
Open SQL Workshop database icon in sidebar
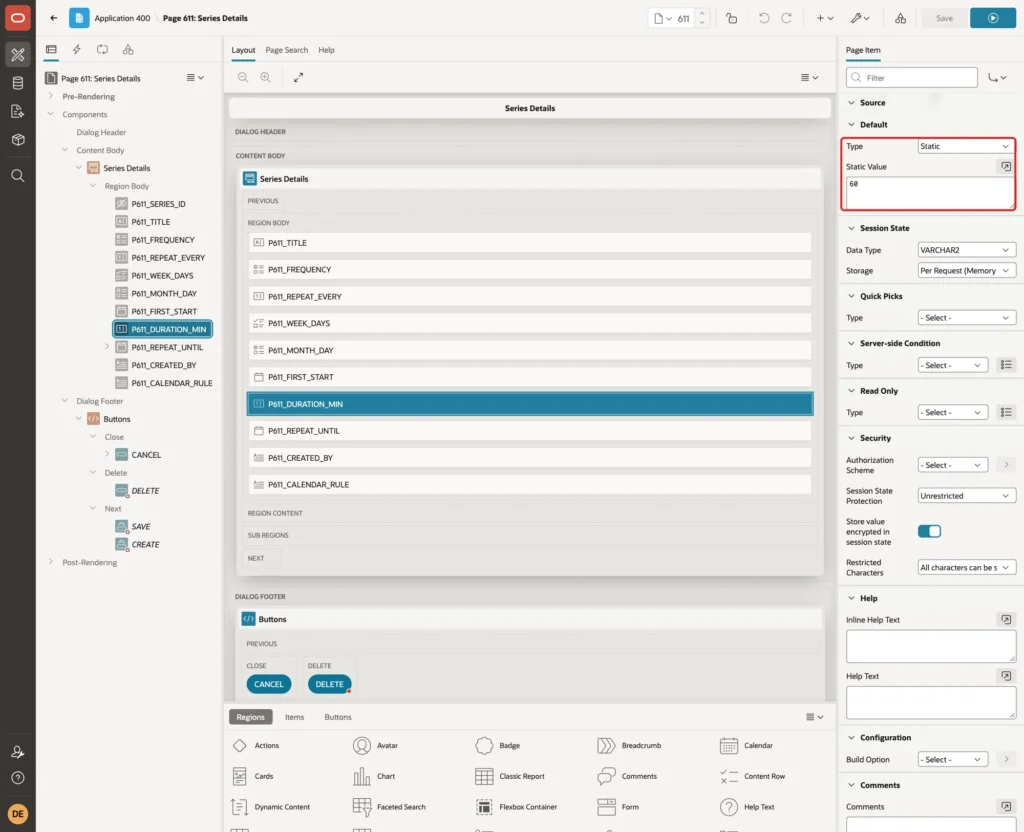point(18,83)
